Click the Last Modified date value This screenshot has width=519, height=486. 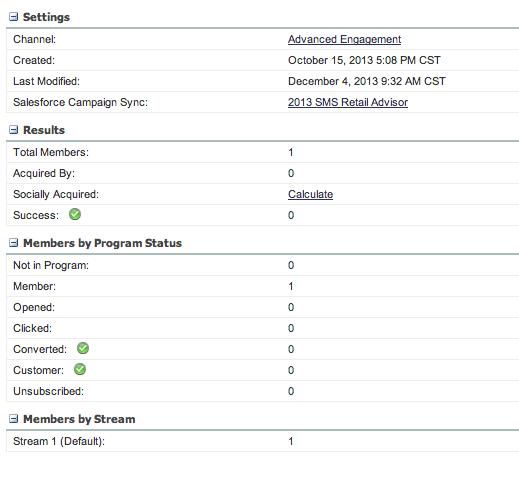point(367,81)
